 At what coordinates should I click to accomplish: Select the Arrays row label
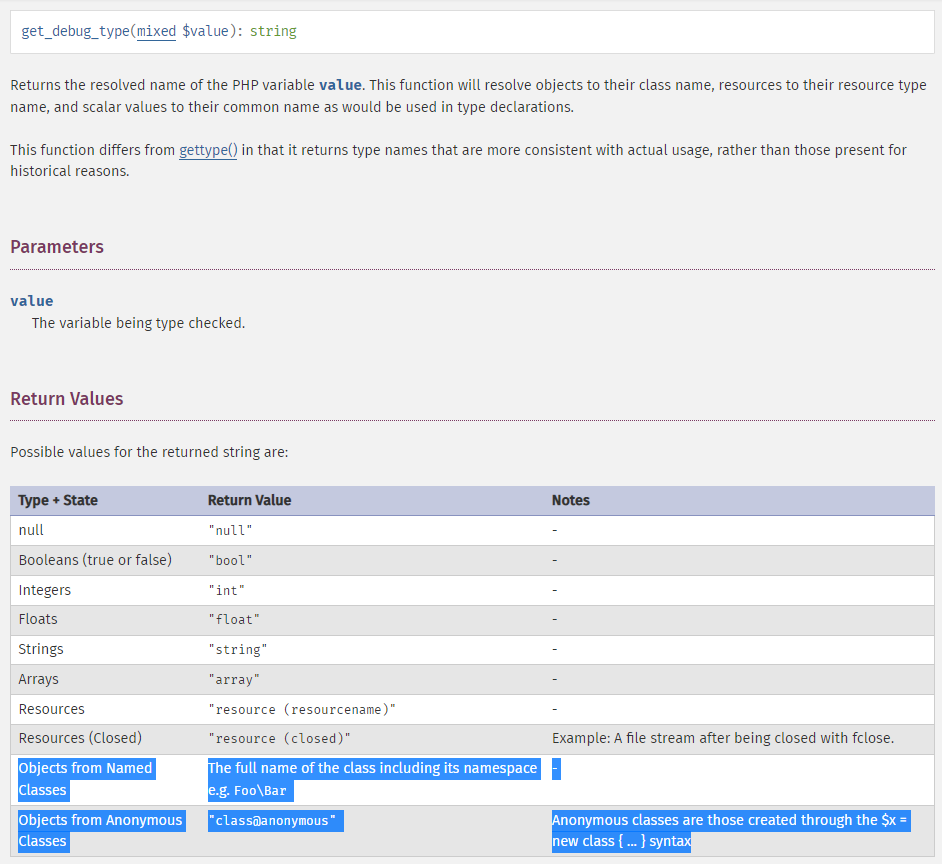click(x=39, y=679)
